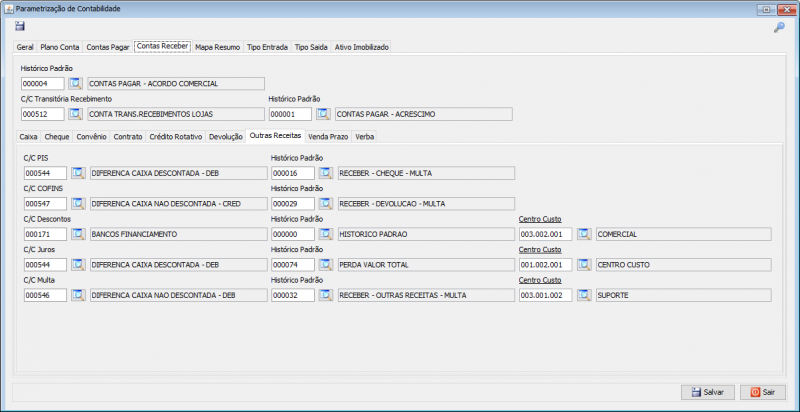Click the Histórico Padrão 000016 code field
This screenshot has width=800, height=412.
click(x=291, y=173)
